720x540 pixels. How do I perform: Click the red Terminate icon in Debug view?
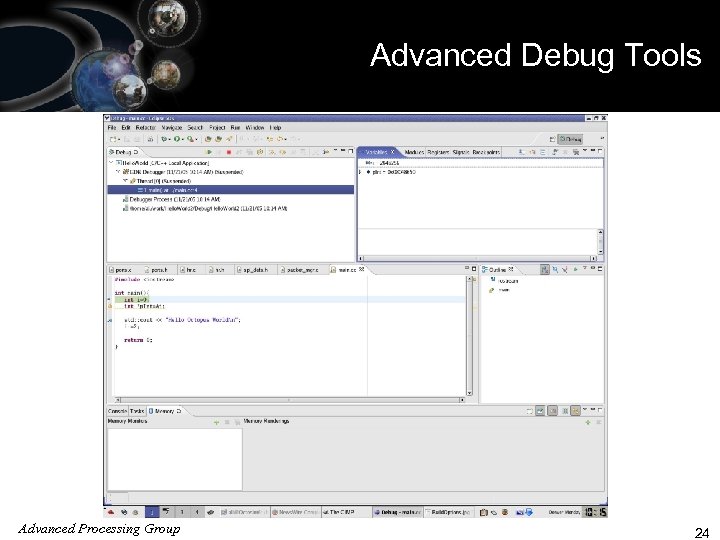[x=229, y=152]
